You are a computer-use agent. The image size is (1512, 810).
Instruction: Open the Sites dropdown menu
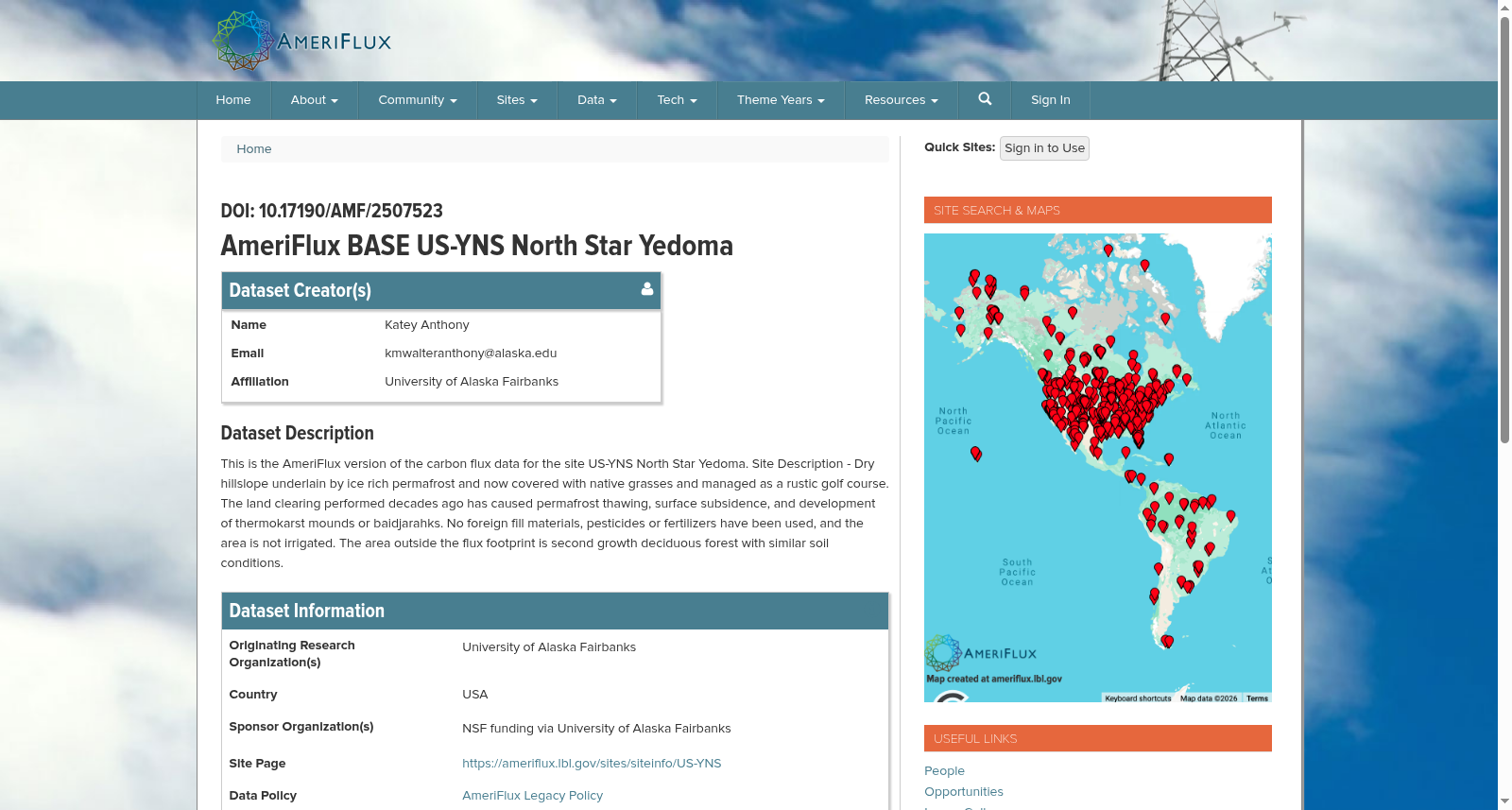tap(517, 100)
